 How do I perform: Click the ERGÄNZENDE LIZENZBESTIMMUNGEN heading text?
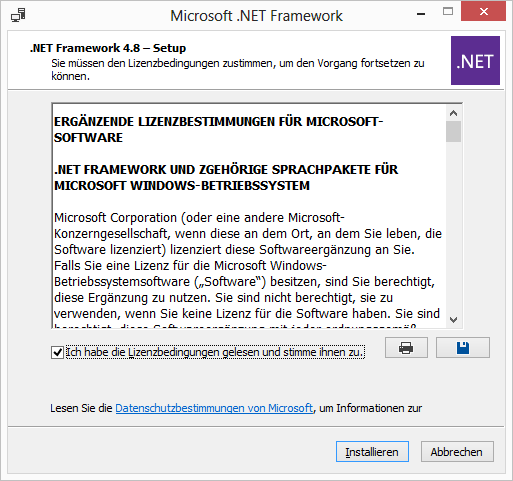tap(219, 129)
